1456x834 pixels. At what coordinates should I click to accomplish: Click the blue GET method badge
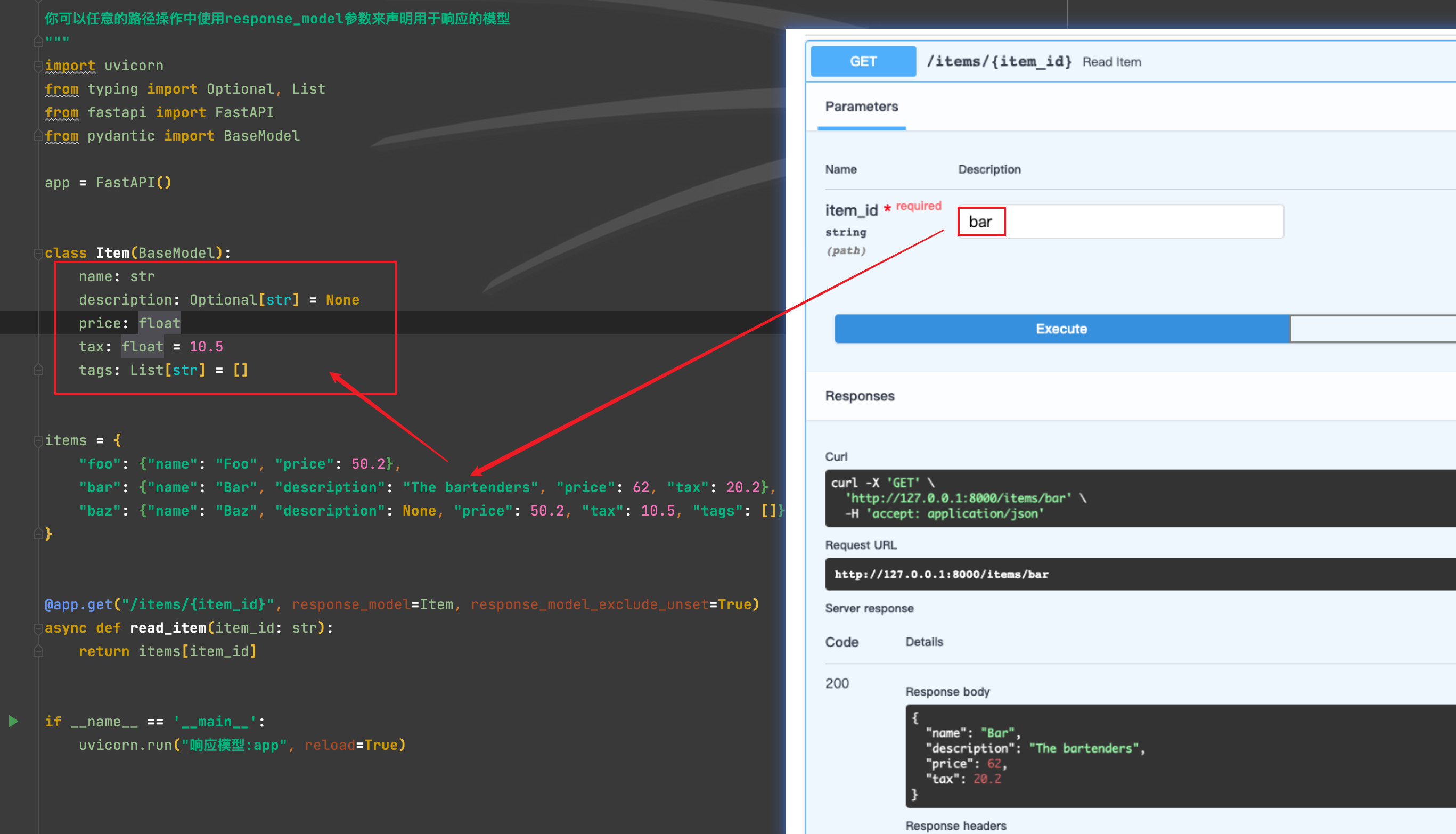click(863, 61)
